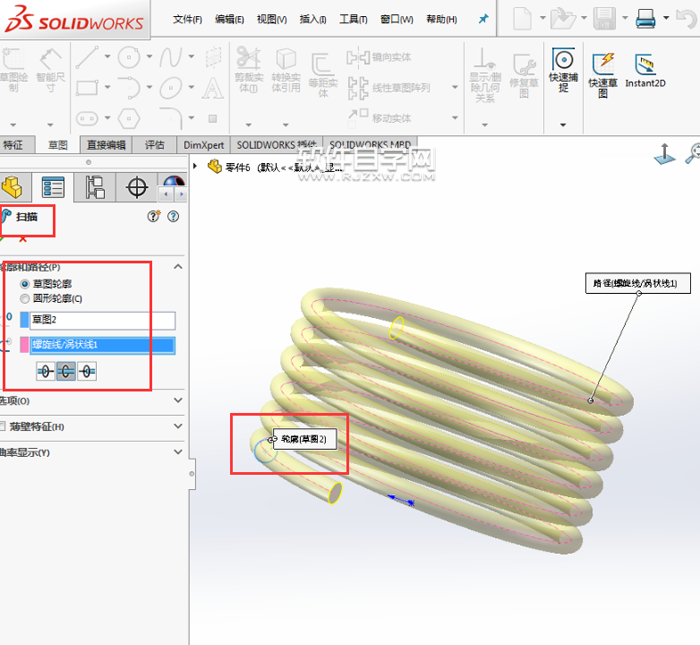Switch to the 评估 evaluate tab
The height and width of the screenshot is (645, 700).
154,145
